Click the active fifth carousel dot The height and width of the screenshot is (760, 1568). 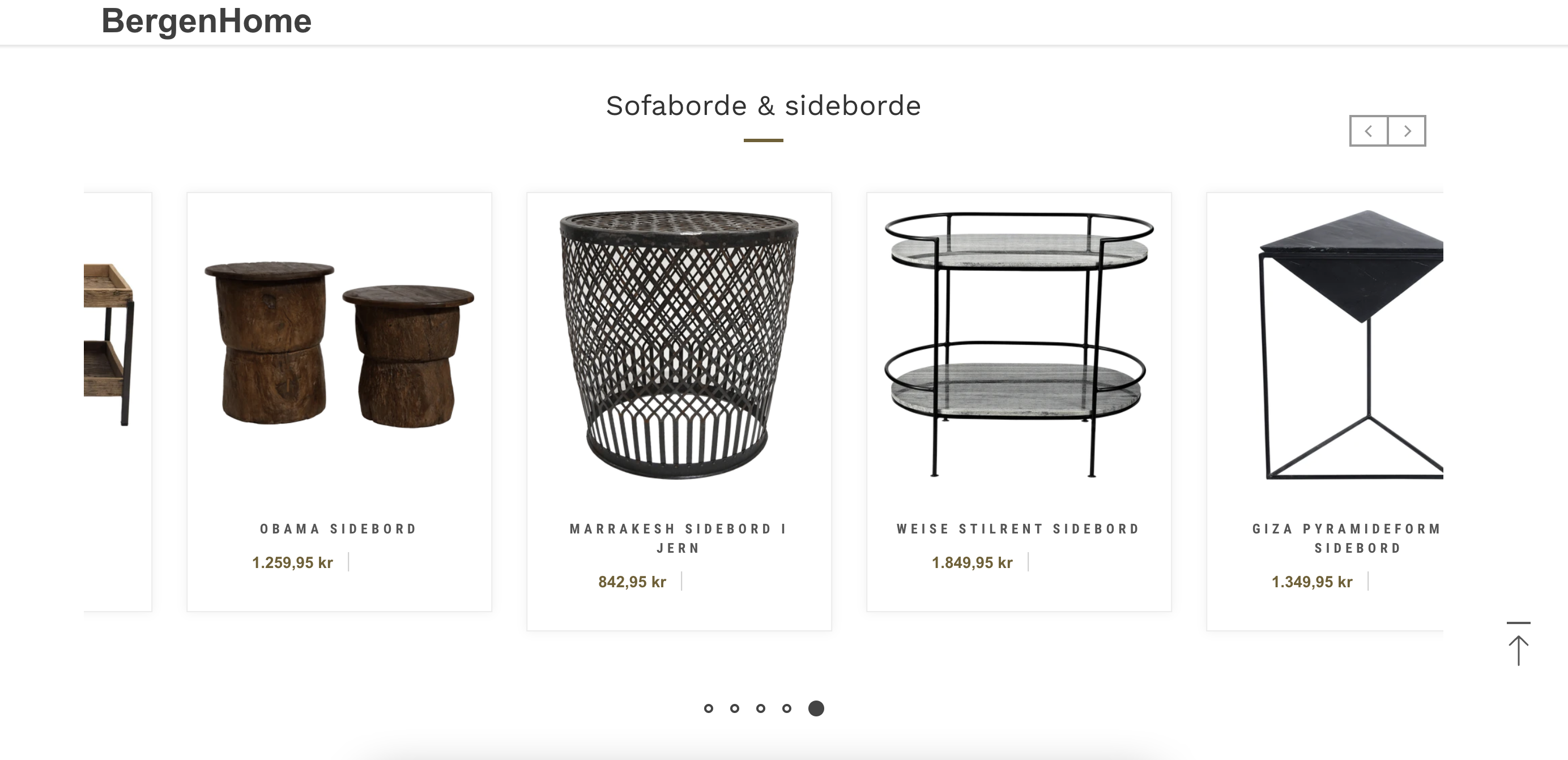pos(816,708)
